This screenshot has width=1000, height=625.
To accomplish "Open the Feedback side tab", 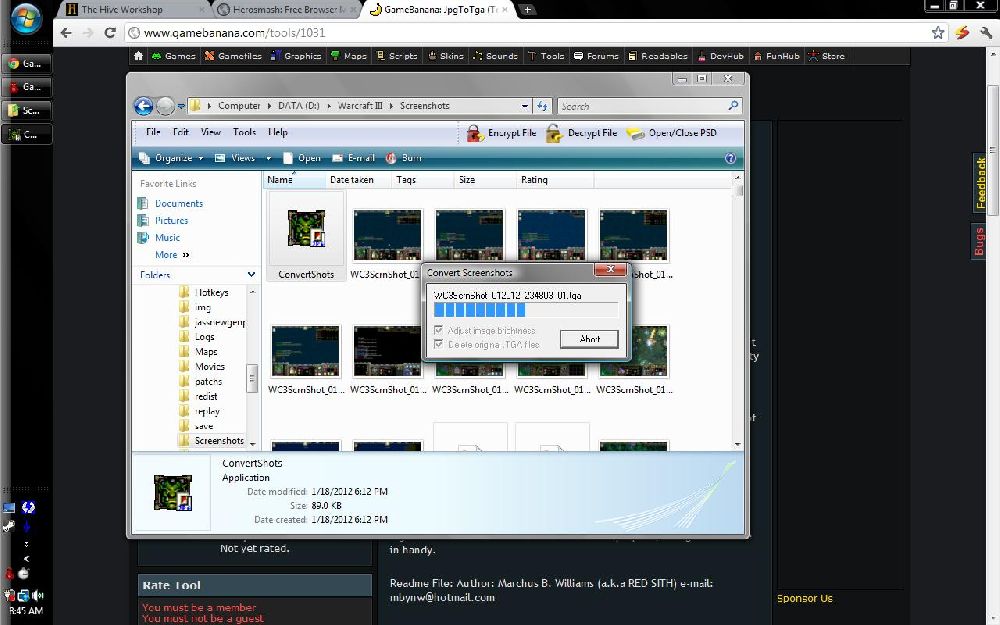I will click(980, 183).
